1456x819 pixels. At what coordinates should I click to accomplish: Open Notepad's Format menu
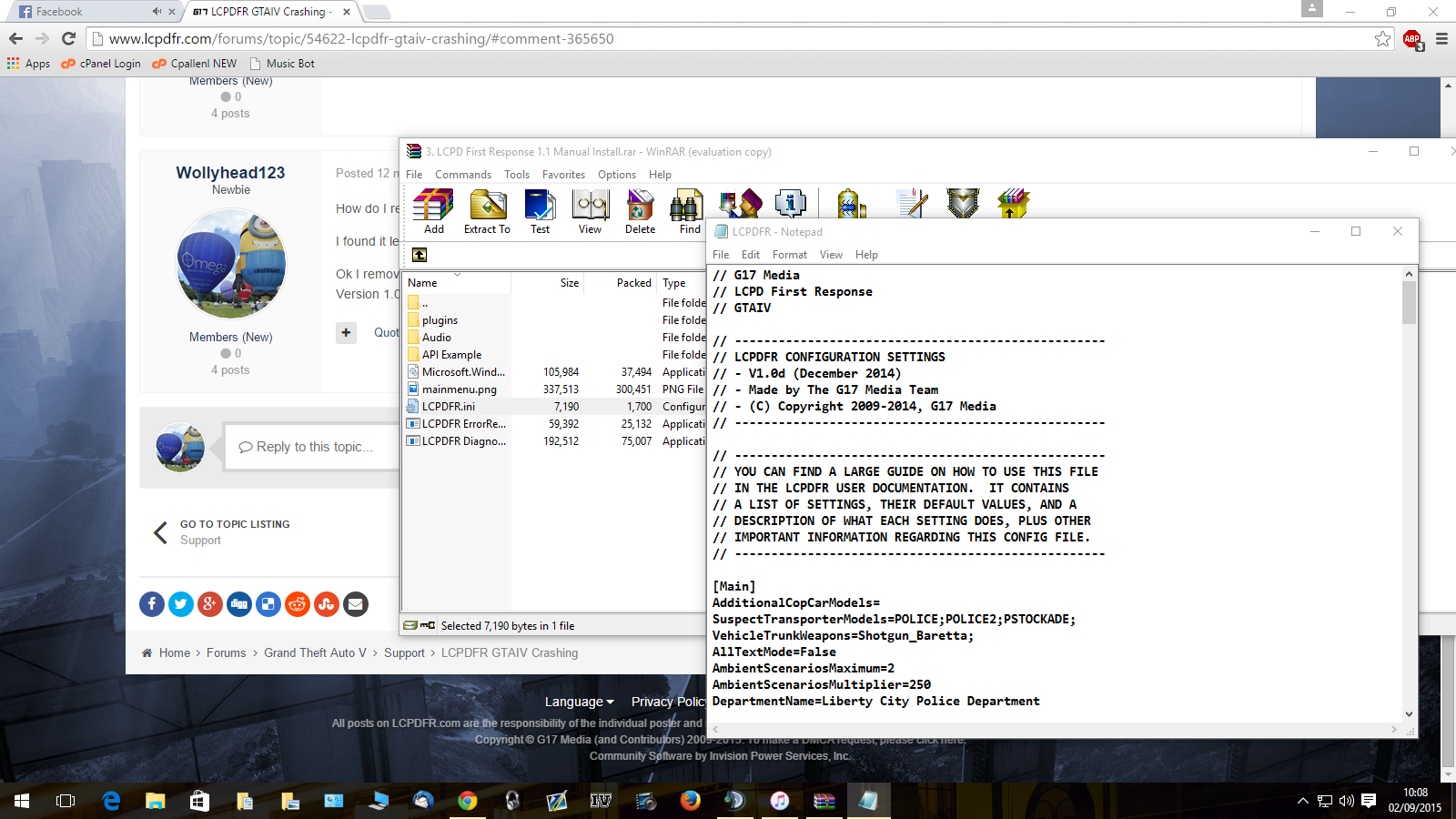790,255
